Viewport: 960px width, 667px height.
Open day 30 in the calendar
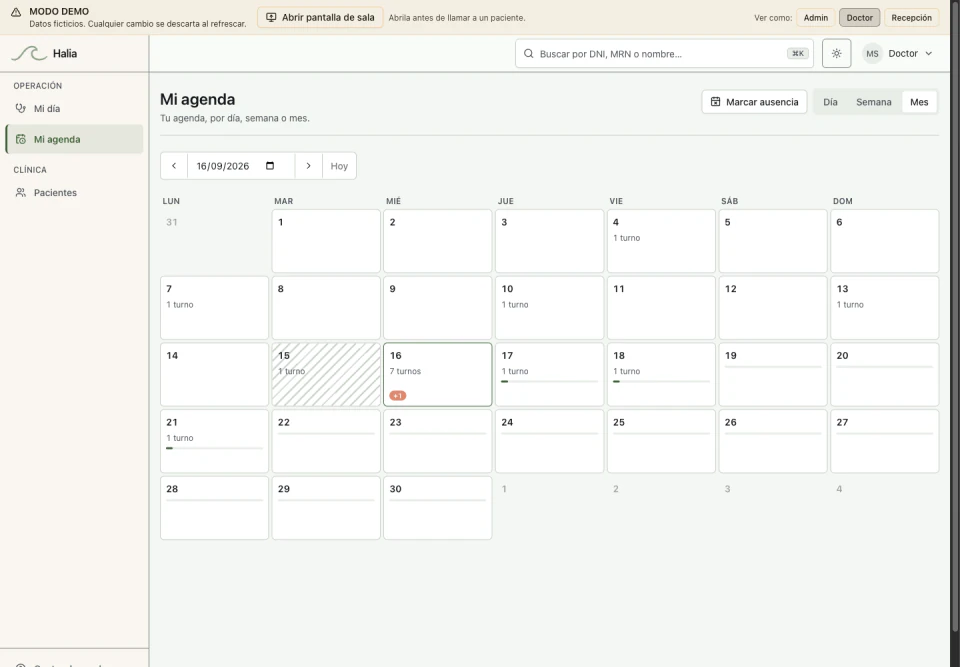click(x=438, y=508)
